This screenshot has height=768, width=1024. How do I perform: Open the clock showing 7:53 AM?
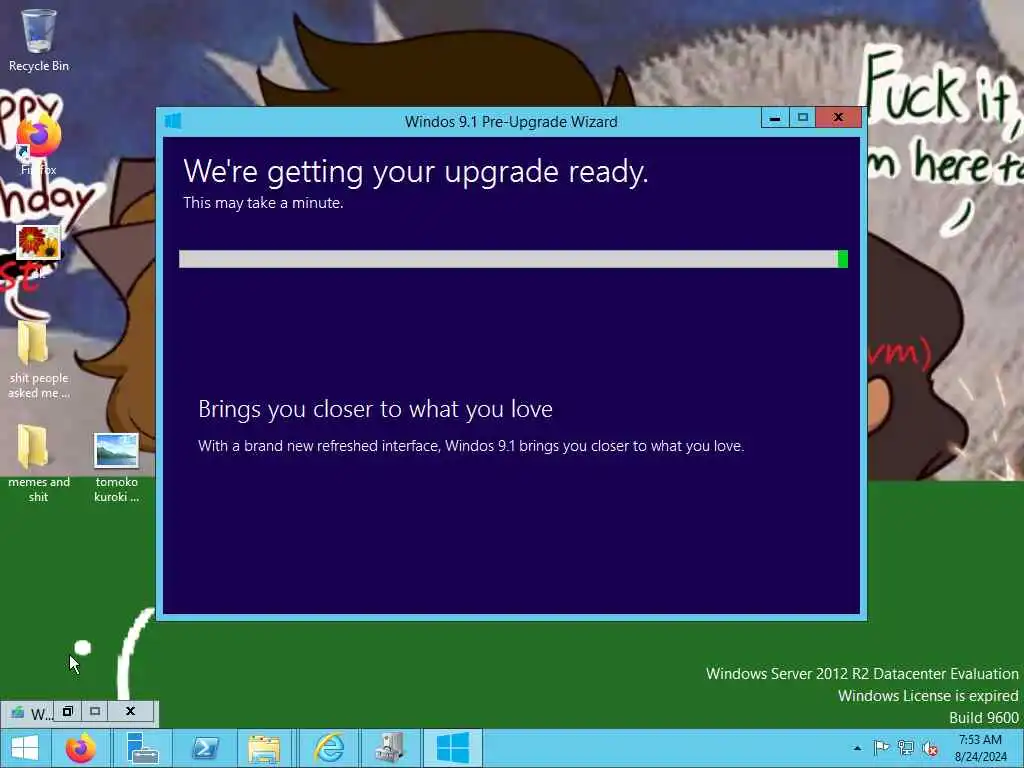(x=980, y=748)
